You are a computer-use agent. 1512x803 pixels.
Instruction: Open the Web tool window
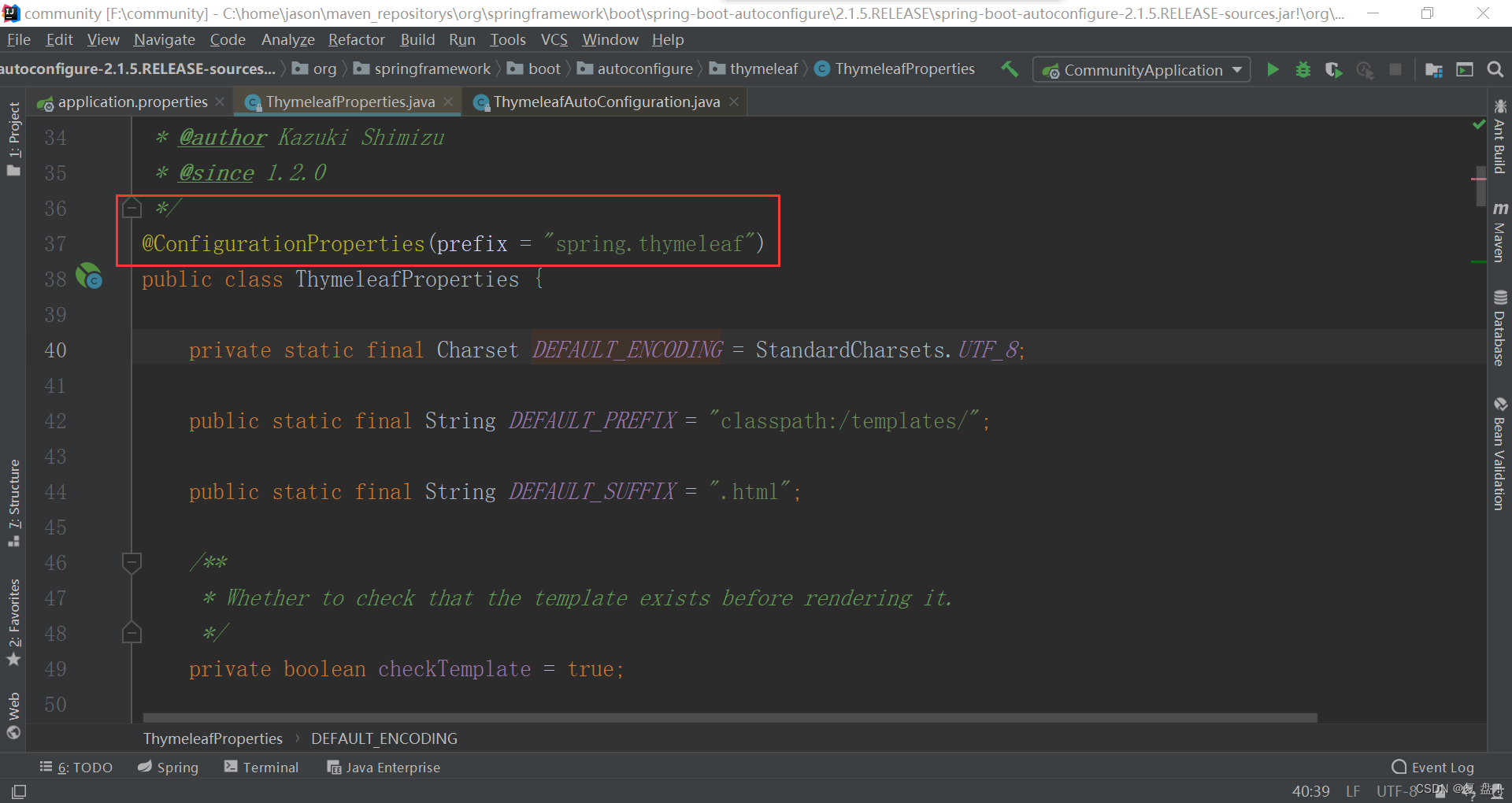coord(13,716)
